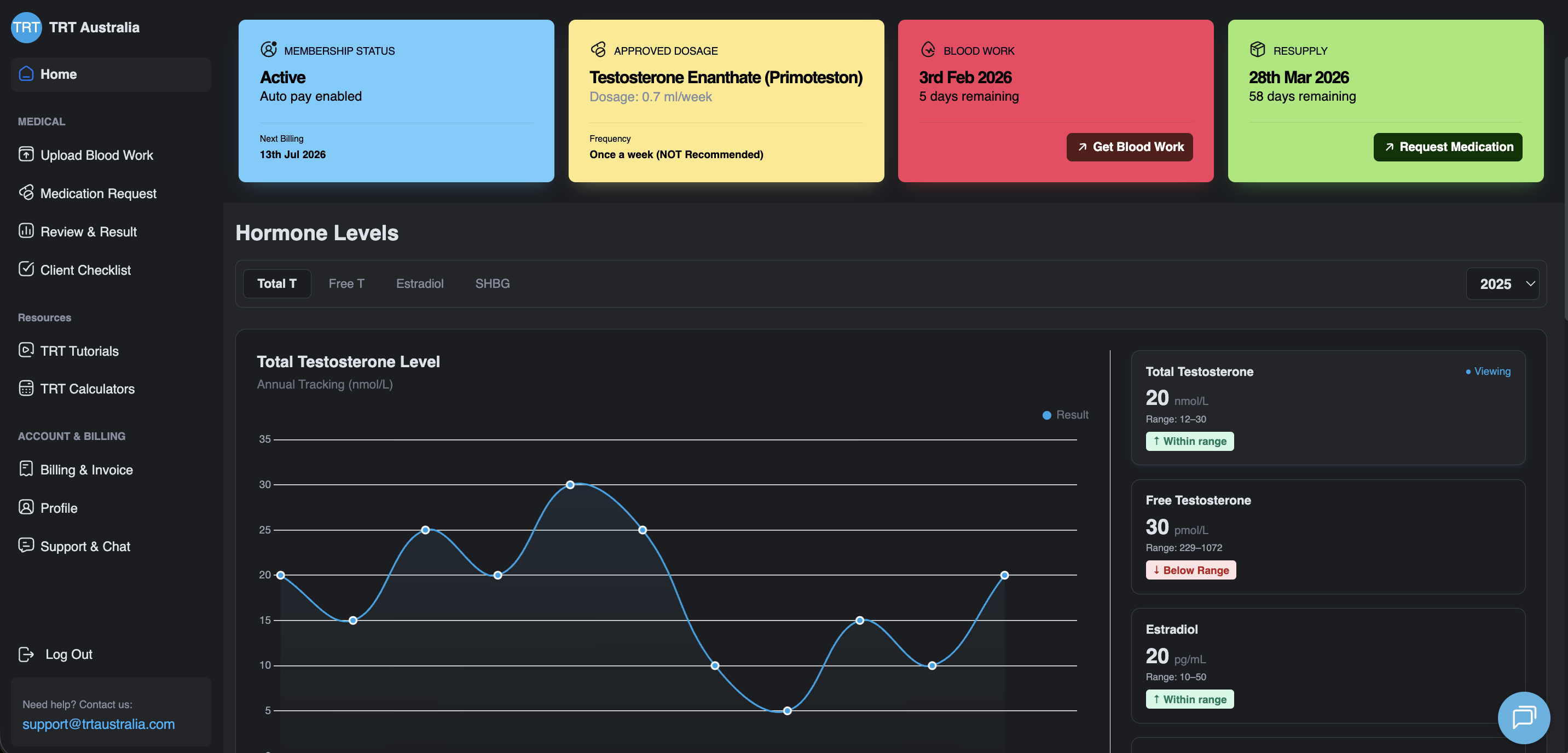Click the Below Range indicator for Free Testosterone
Viewport: 1568px width, 753px height.
pos(1190,570)
